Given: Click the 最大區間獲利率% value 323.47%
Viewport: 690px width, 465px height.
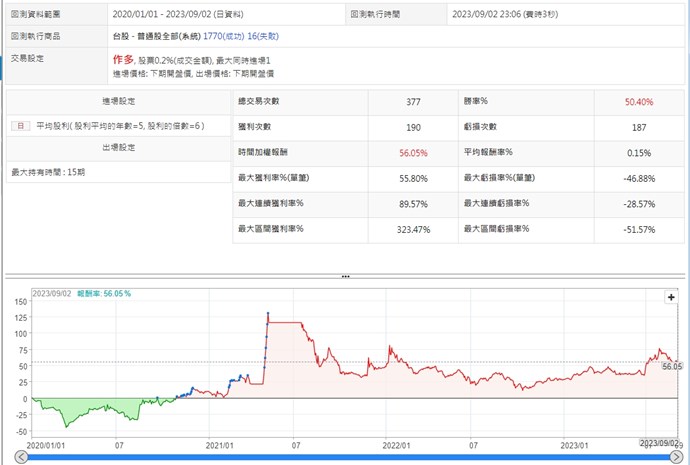Looking at the screenshot, I should click(412, 231).
